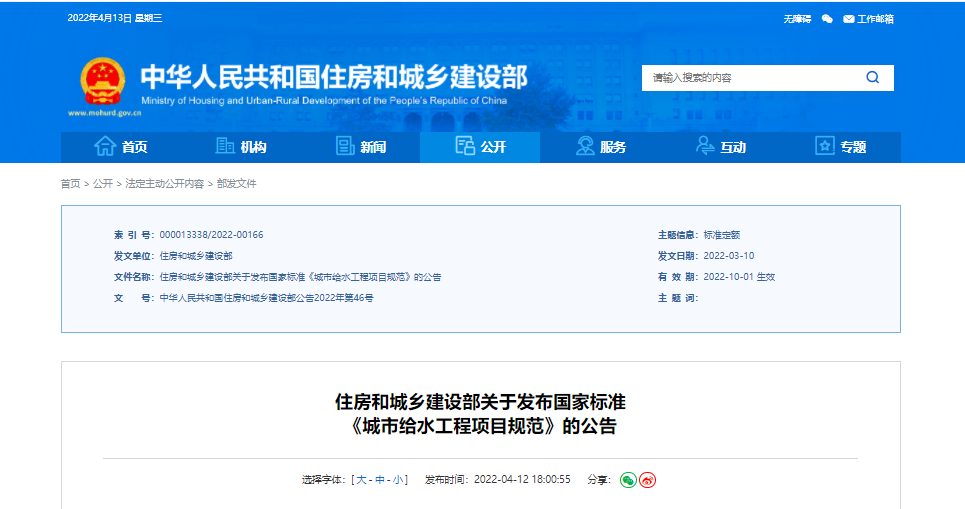Open the 机构 navigation tab
Screen dimensions: 965x509
point(241,147)
